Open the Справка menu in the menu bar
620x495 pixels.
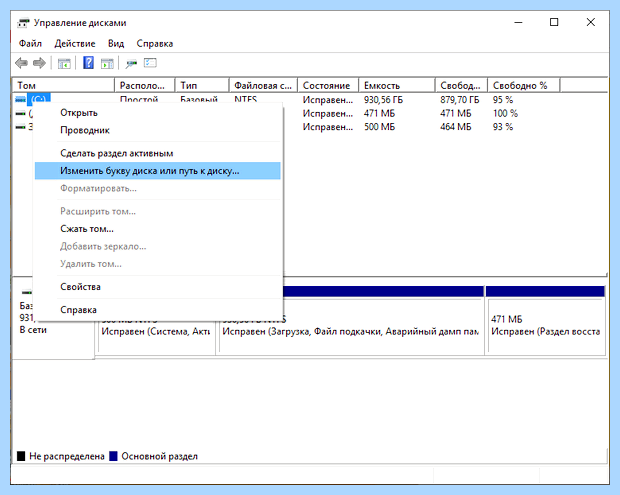click(x=155, y=43)
